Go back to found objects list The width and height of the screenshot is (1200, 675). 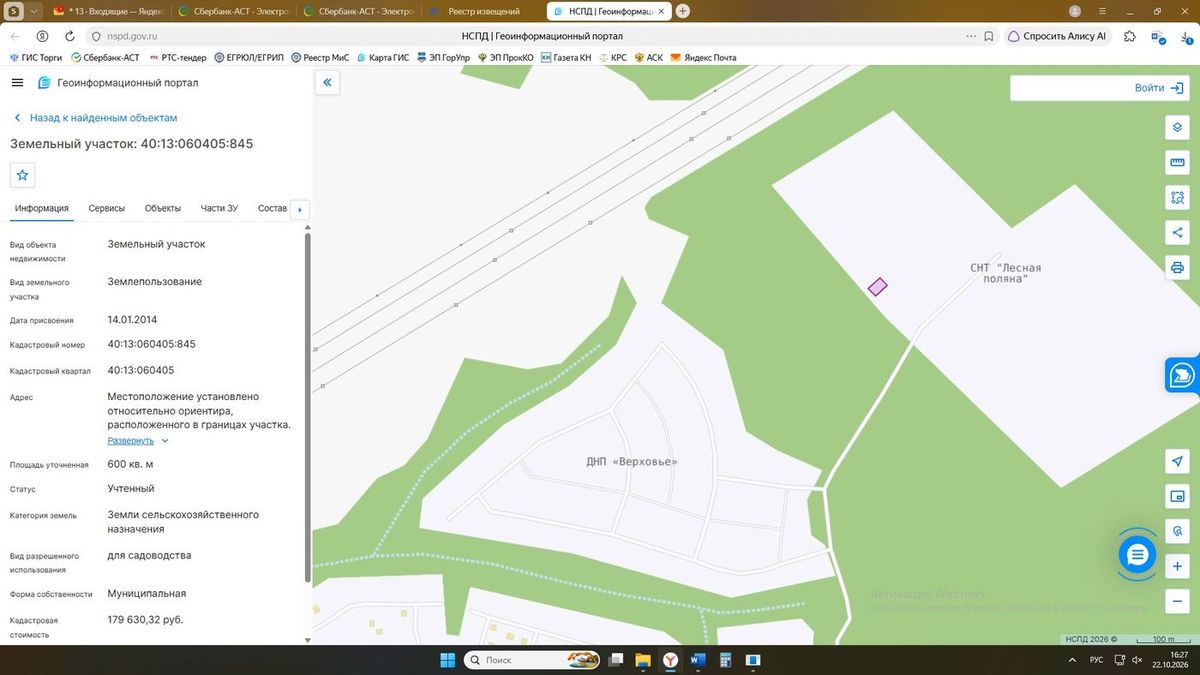tap(95, 118)
